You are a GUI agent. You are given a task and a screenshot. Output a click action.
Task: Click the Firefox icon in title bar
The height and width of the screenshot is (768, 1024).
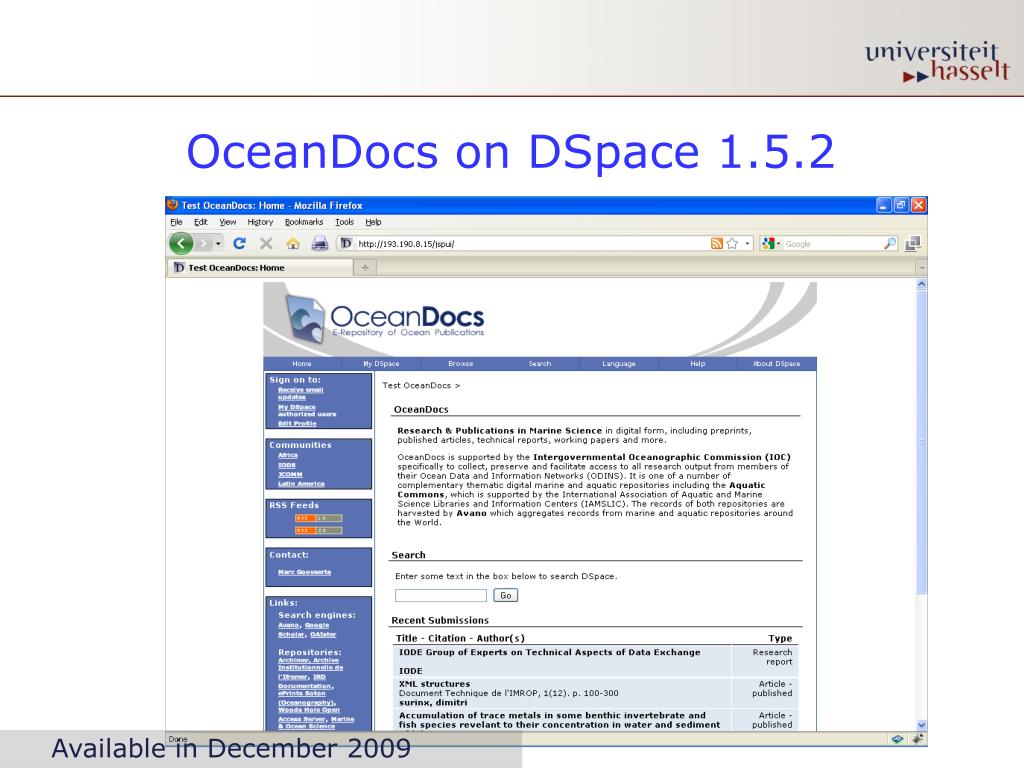tap(173, 204)
